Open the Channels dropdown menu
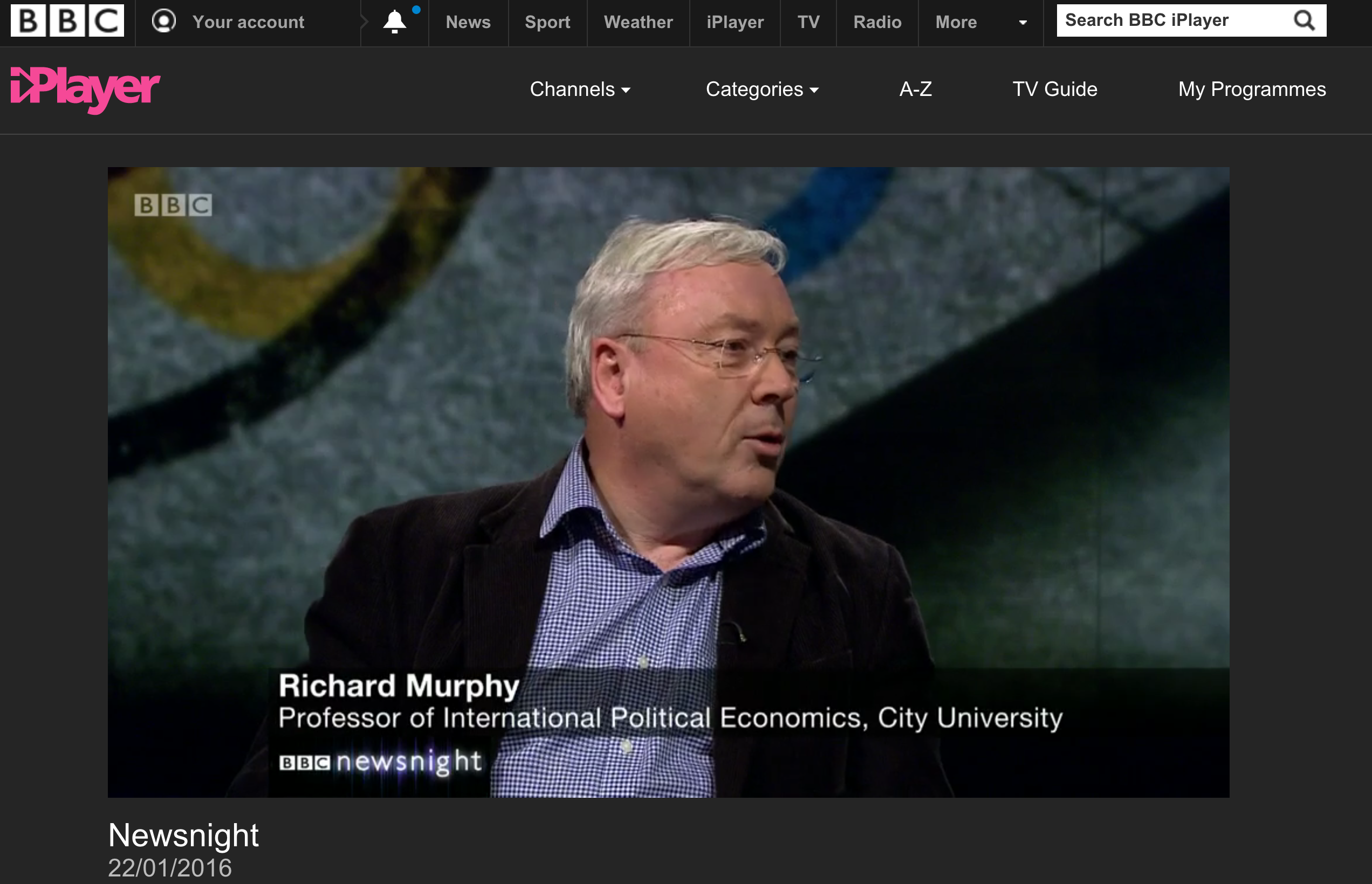The height and width of the screenshot is (884, 1372). pyautogui.click(x=579, y=89)
